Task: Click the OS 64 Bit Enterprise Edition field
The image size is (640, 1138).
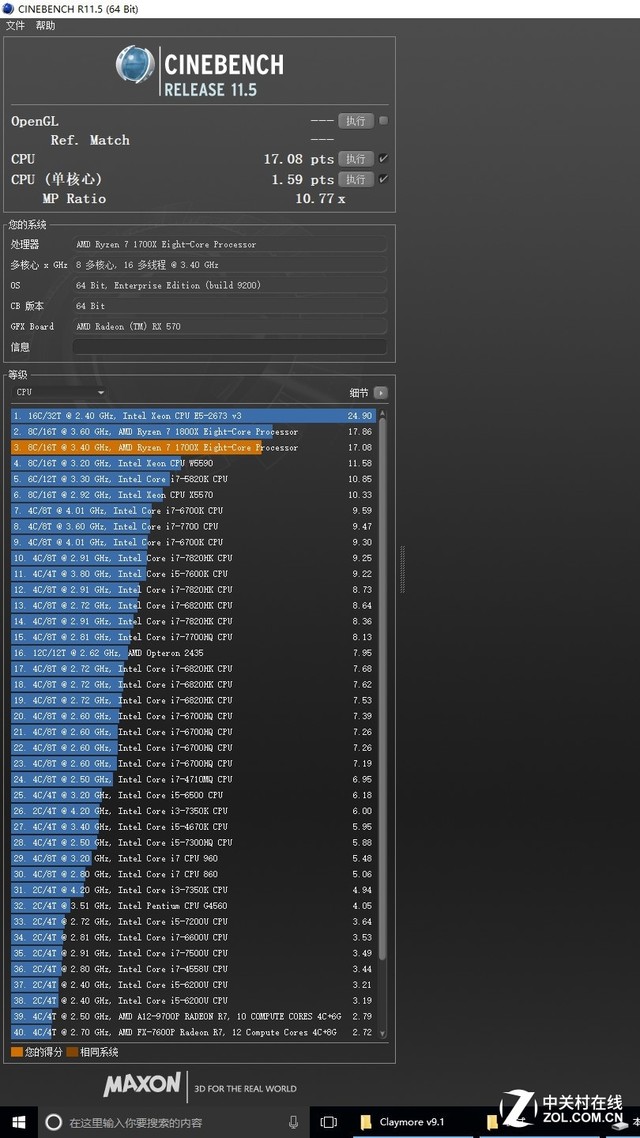Action: click(x=229, y=285)
